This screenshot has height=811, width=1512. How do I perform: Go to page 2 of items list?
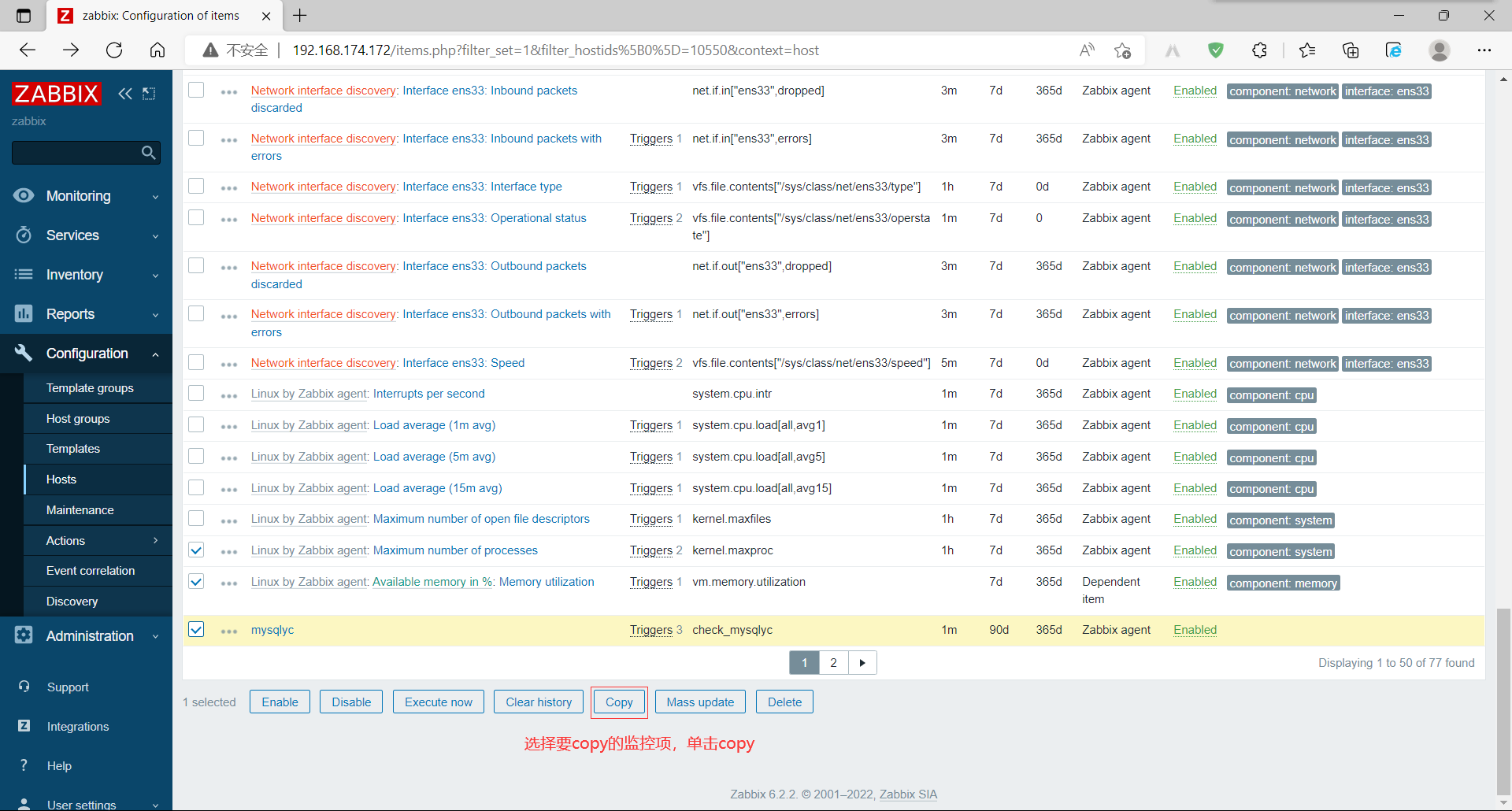coord(833,662)
